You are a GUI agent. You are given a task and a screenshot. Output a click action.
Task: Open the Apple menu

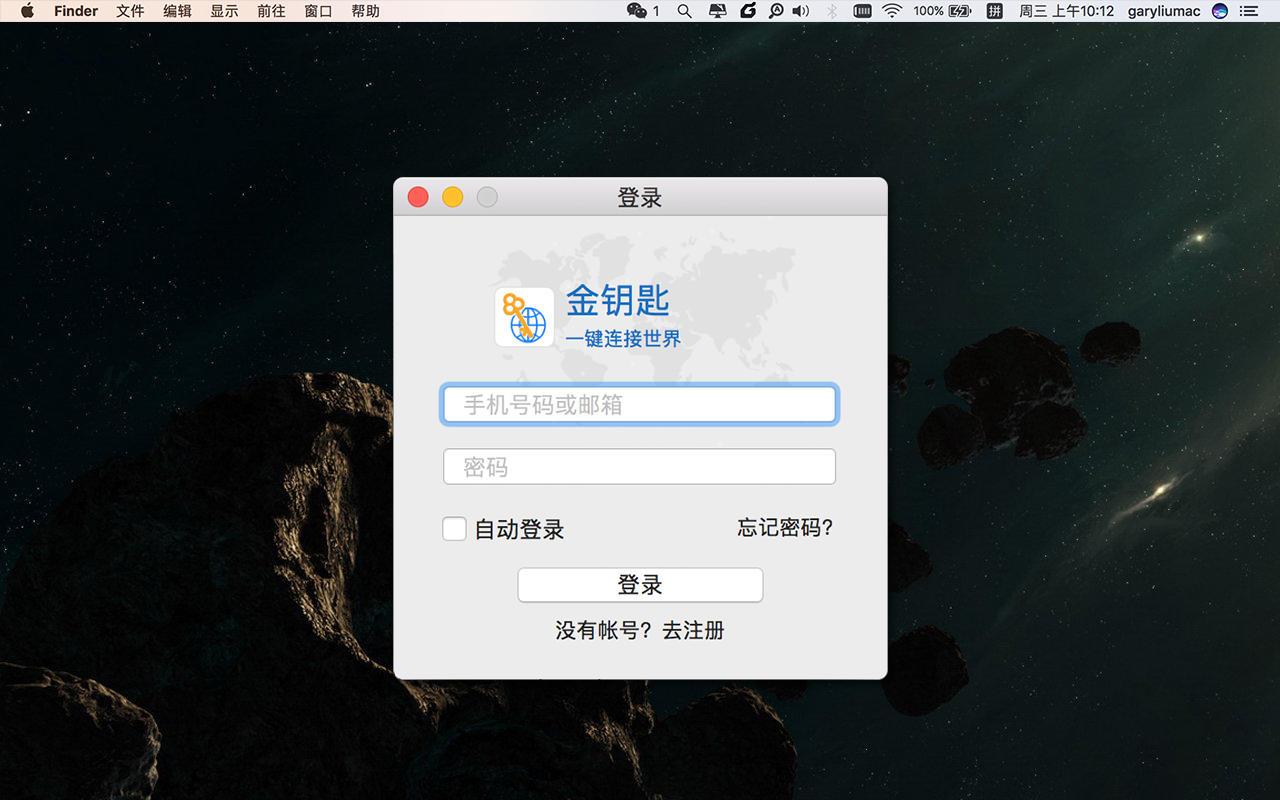pos(27,11)
